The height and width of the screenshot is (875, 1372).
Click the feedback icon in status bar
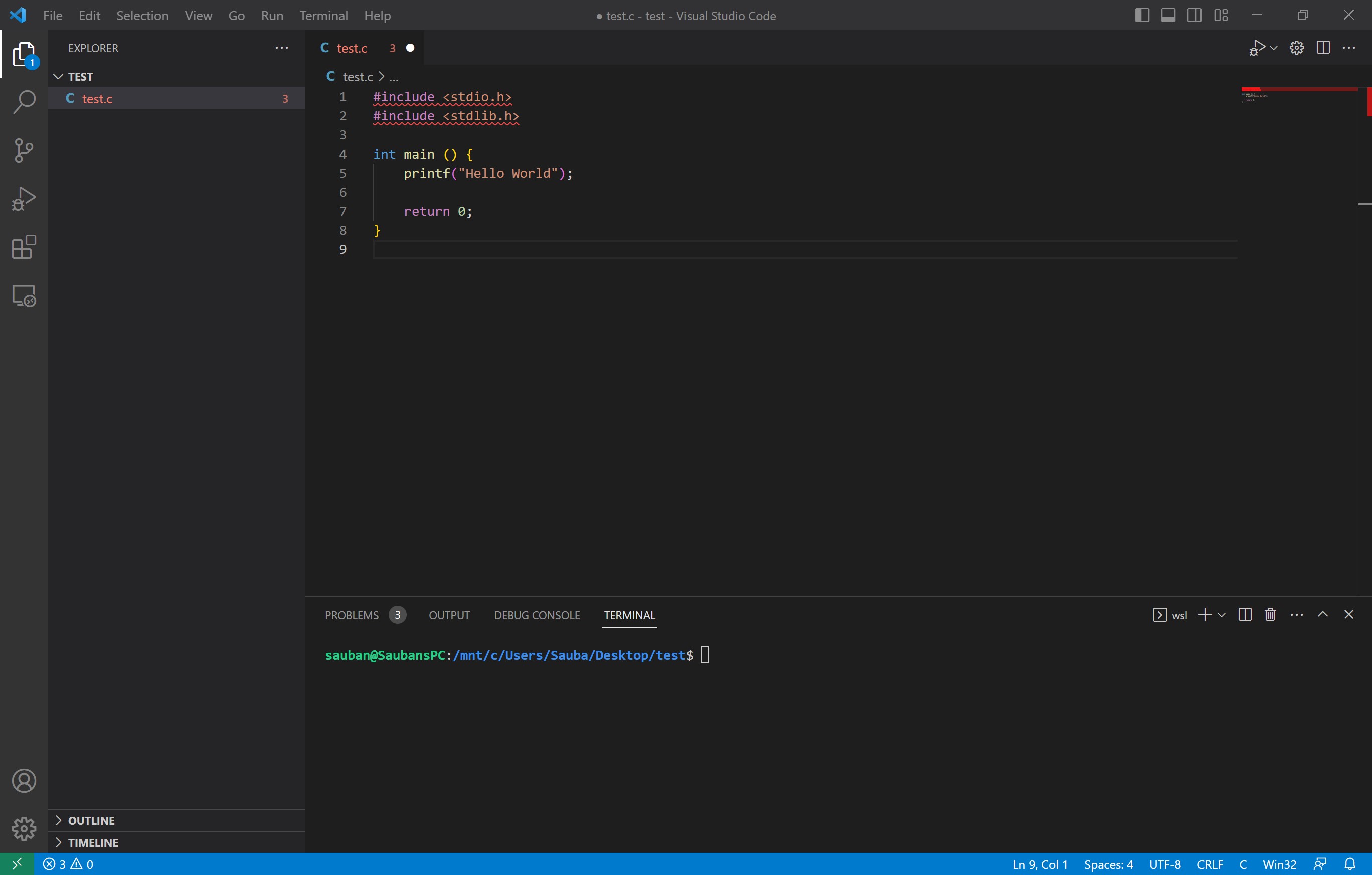(x=1320, y=864)
